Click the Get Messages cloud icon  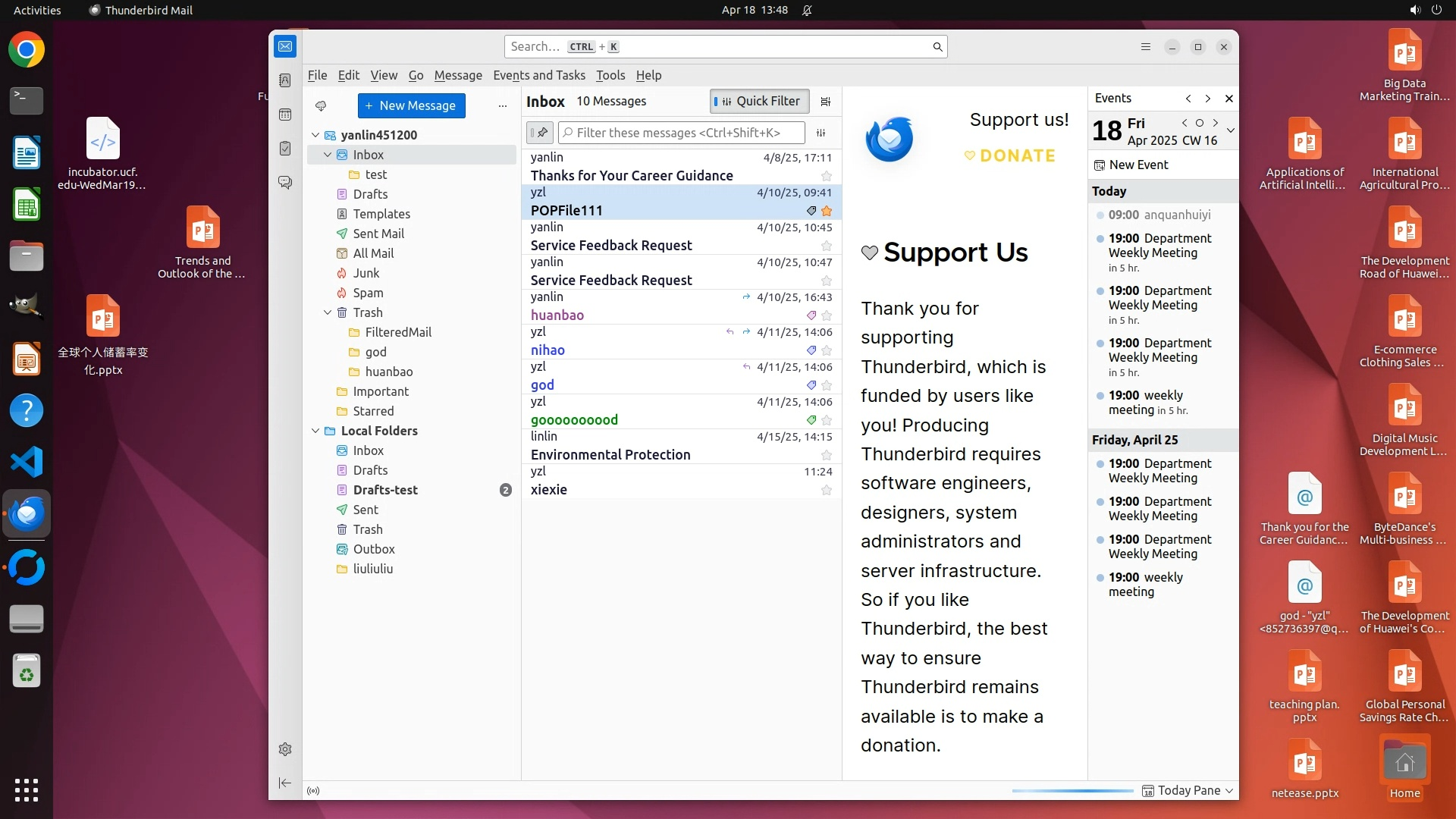pyautogui.click(x=321, y=106)
